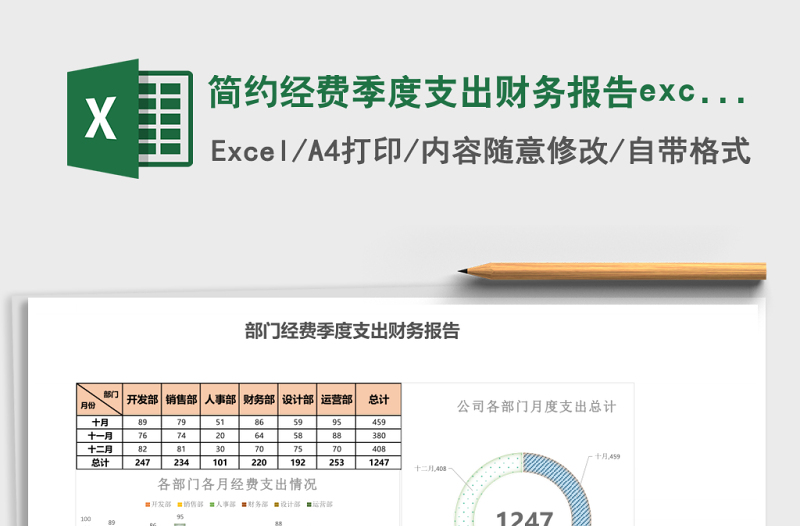Screen dimensions: 800x526
Task: Click the diagonal 部门/月份 header cell
Action: click(x=100, y=399)
